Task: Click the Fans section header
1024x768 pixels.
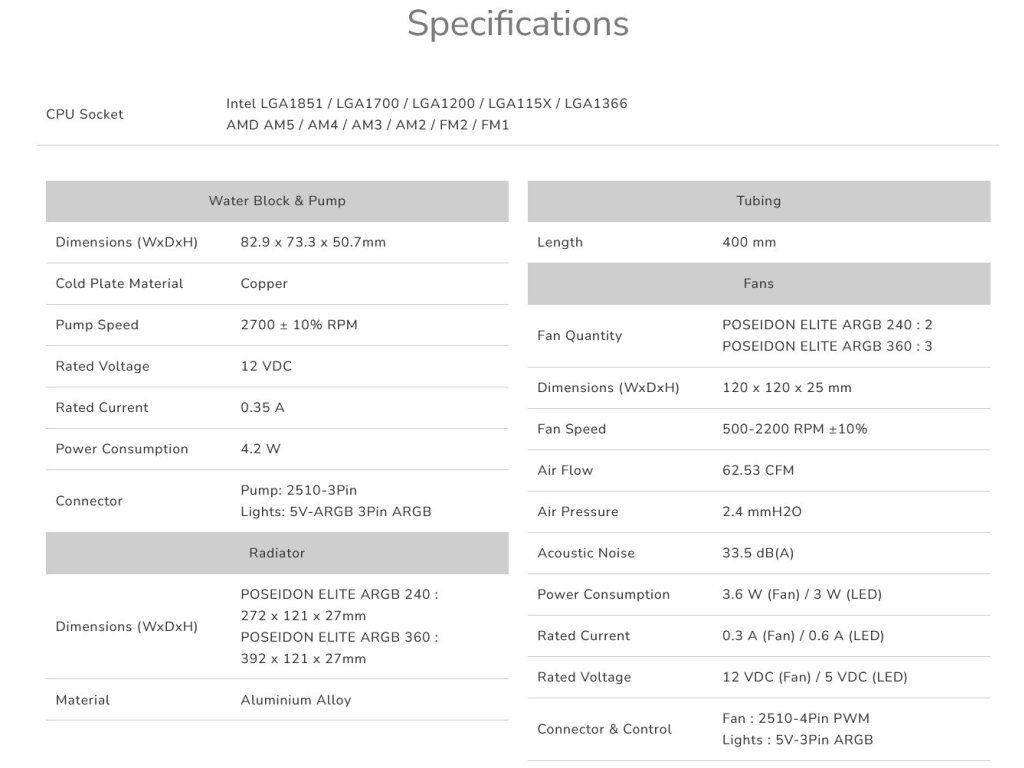Action: (x=758, y=284)
